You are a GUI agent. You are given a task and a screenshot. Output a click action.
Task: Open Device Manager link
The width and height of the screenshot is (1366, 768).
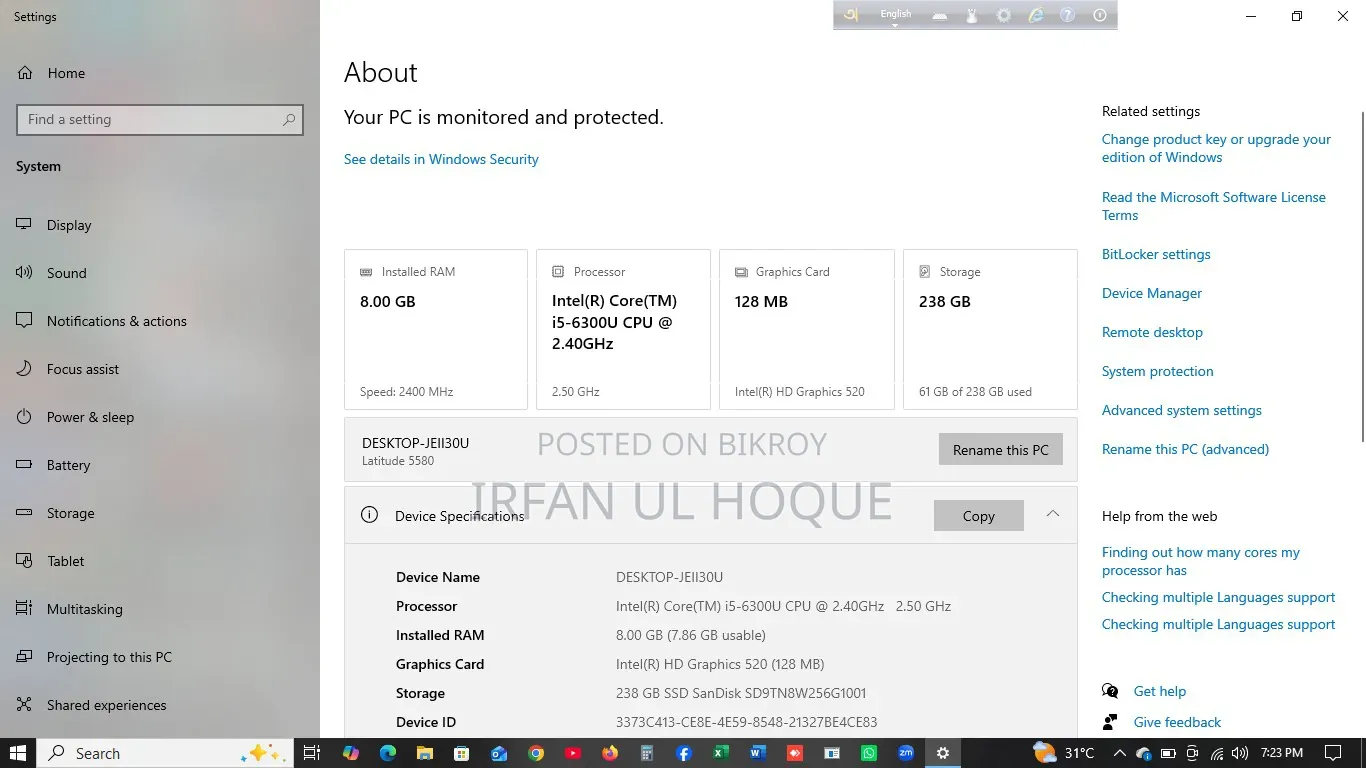coord(1152,293)
